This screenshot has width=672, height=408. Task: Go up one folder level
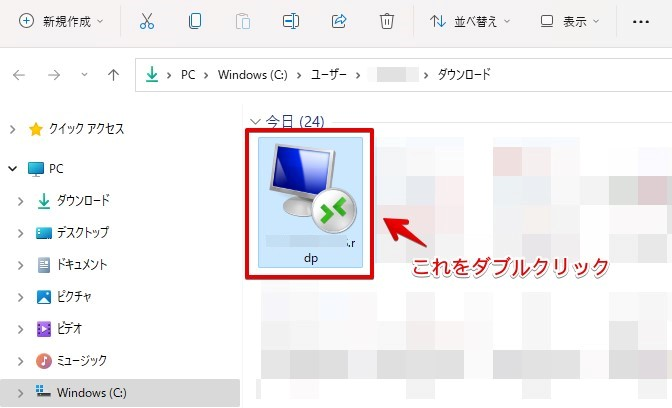[x=113, y=75]
